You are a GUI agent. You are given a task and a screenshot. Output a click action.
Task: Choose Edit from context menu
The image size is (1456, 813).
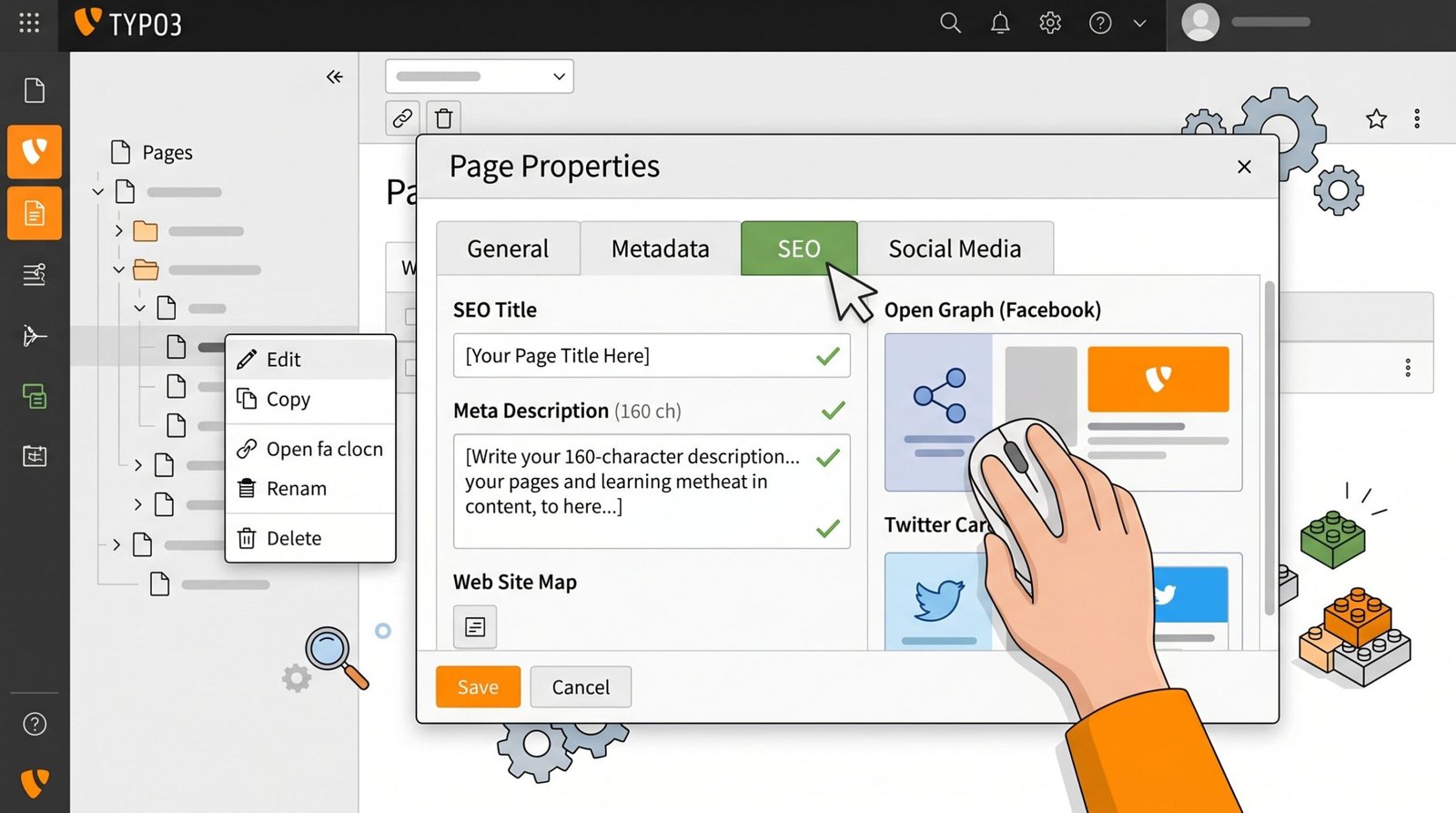[310, 360]
